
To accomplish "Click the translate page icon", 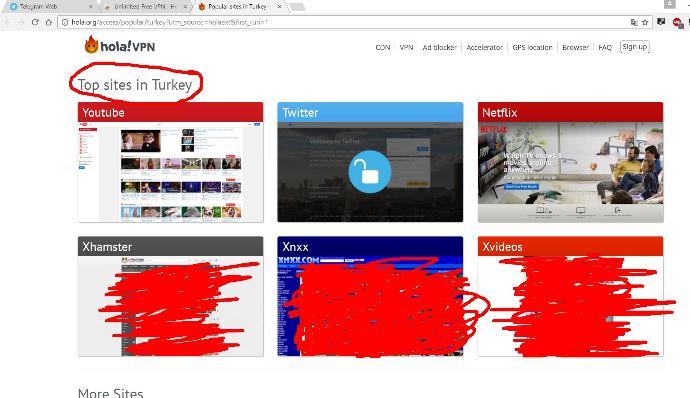I will 634,22.
